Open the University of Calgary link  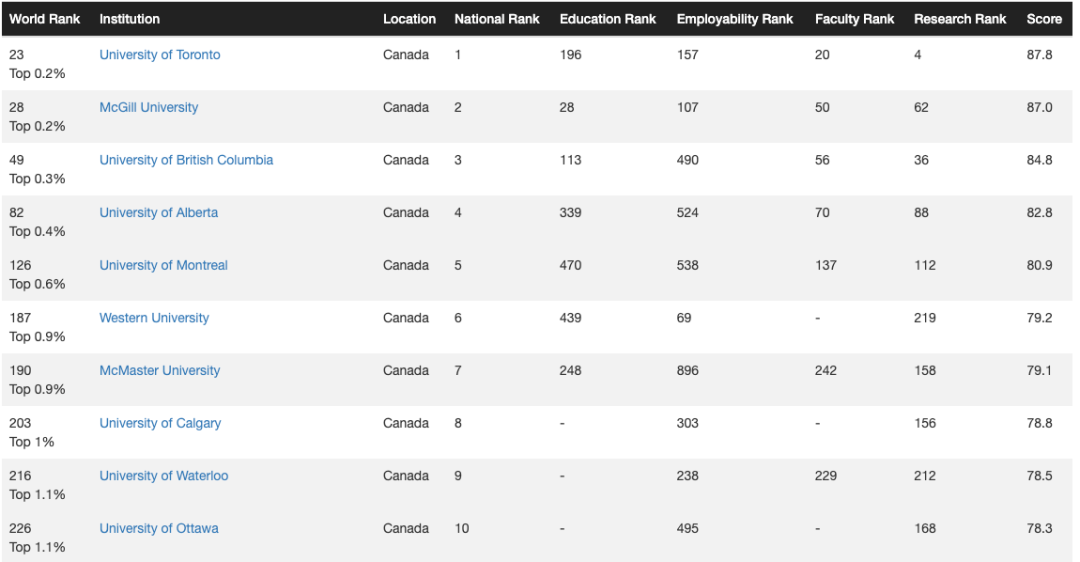(x=160, y=424)
